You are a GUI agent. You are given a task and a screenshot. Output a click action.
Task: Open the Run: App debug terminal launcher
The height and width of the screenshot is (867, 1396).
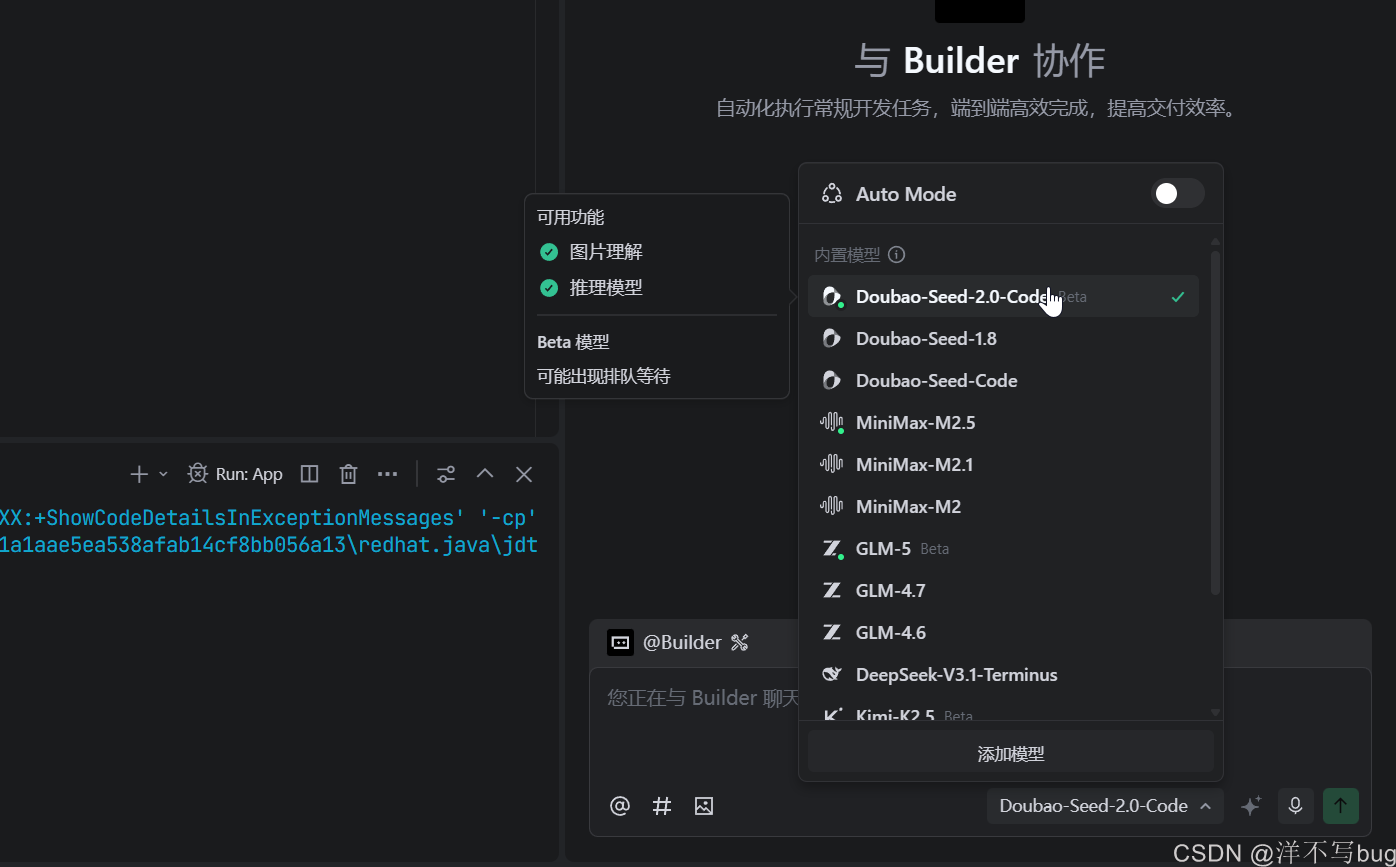coord(236,474)
